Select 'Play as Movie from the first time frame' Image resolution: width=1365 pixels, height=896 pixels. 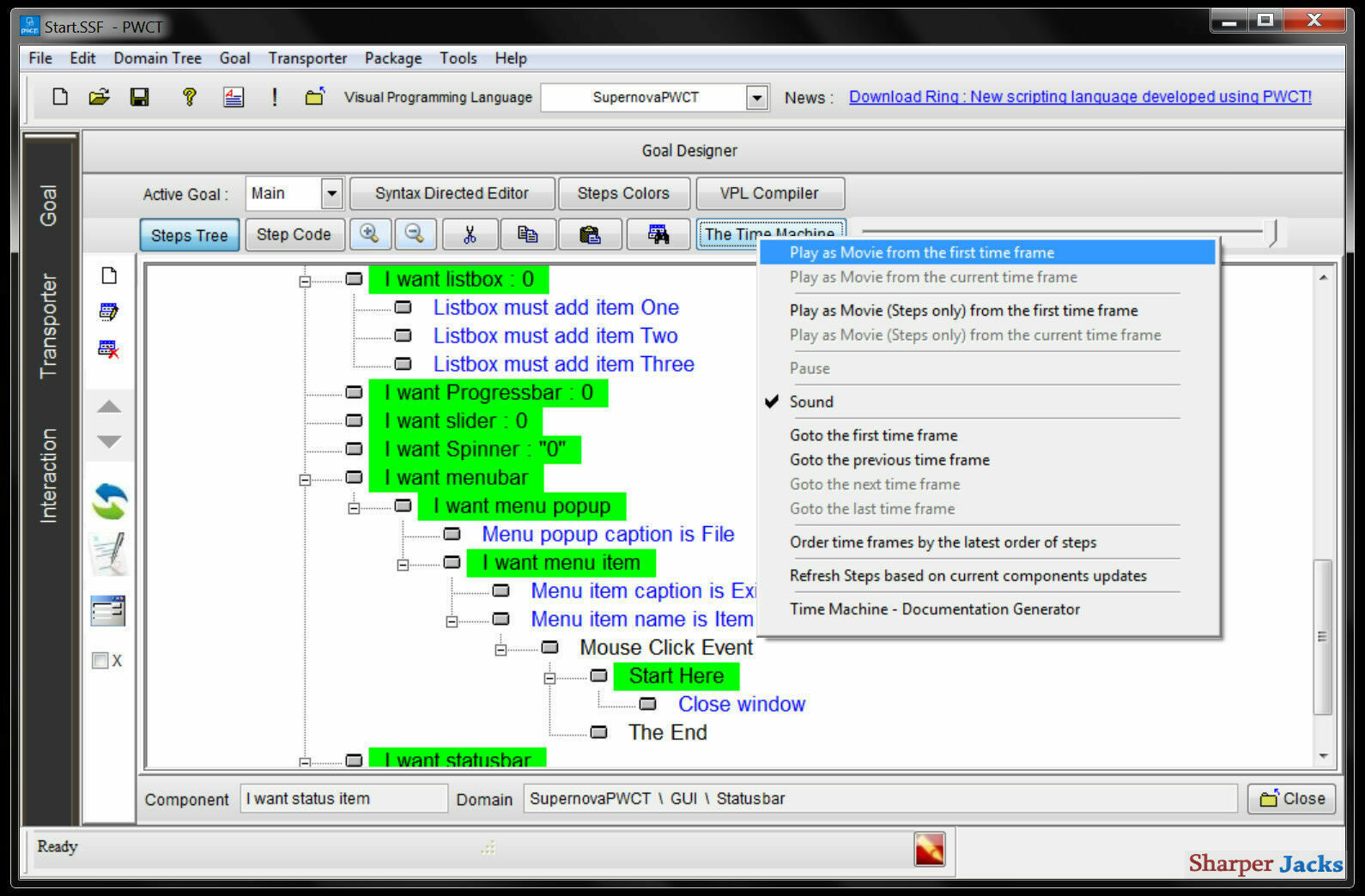point(988,252)
